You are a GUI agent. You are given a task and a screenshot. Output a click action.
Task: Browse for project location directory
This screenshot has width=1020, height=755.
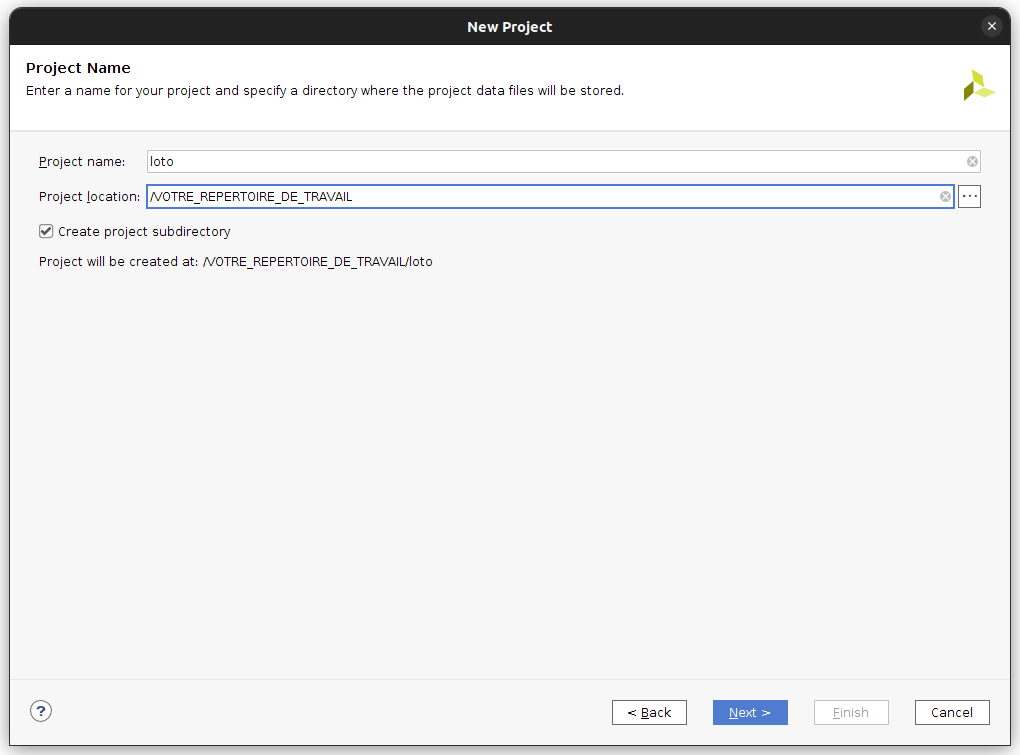click(969, 196)
